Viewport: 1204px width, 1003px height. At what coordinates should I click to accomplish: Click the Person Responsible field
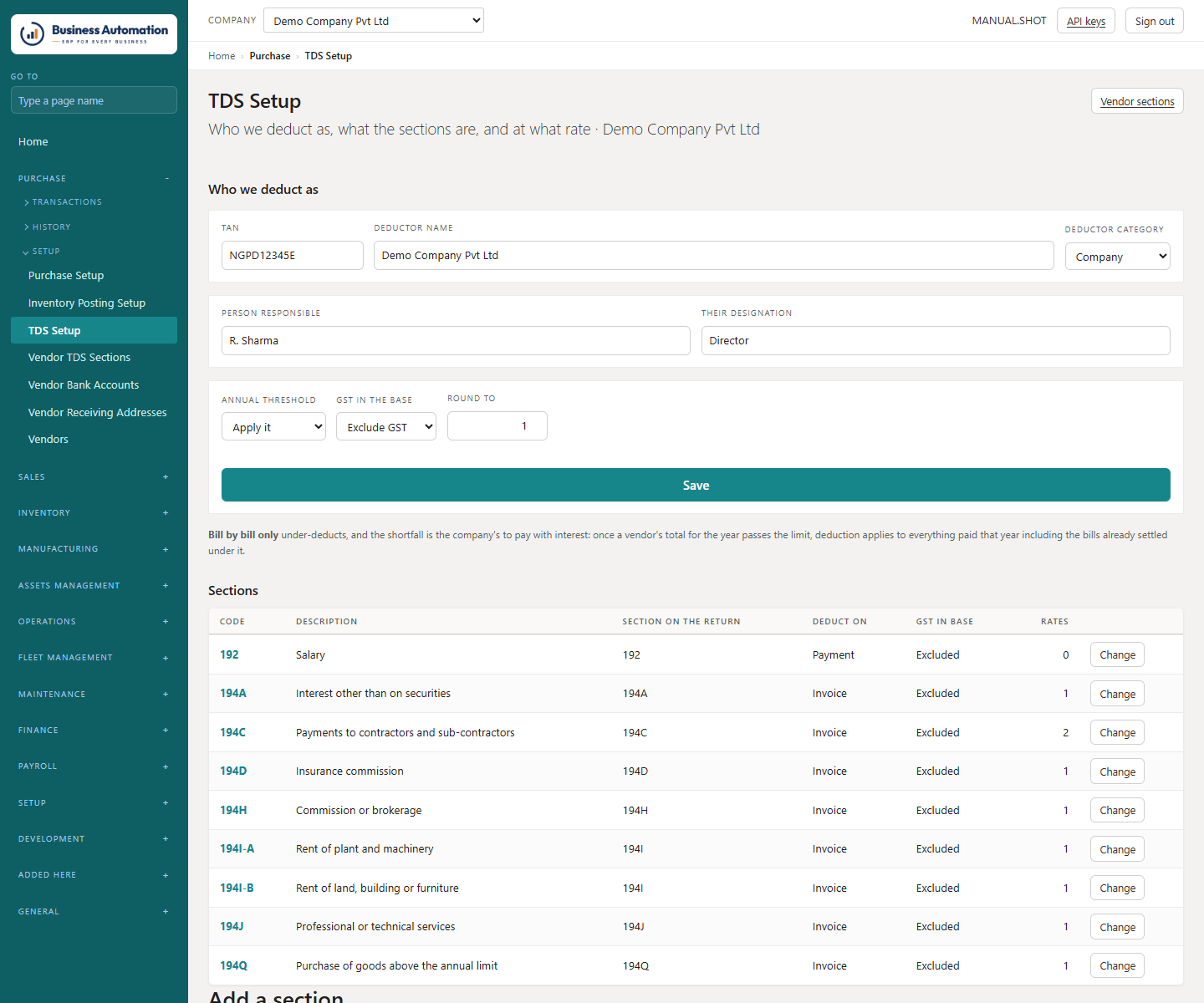click(x=456, y=341)
